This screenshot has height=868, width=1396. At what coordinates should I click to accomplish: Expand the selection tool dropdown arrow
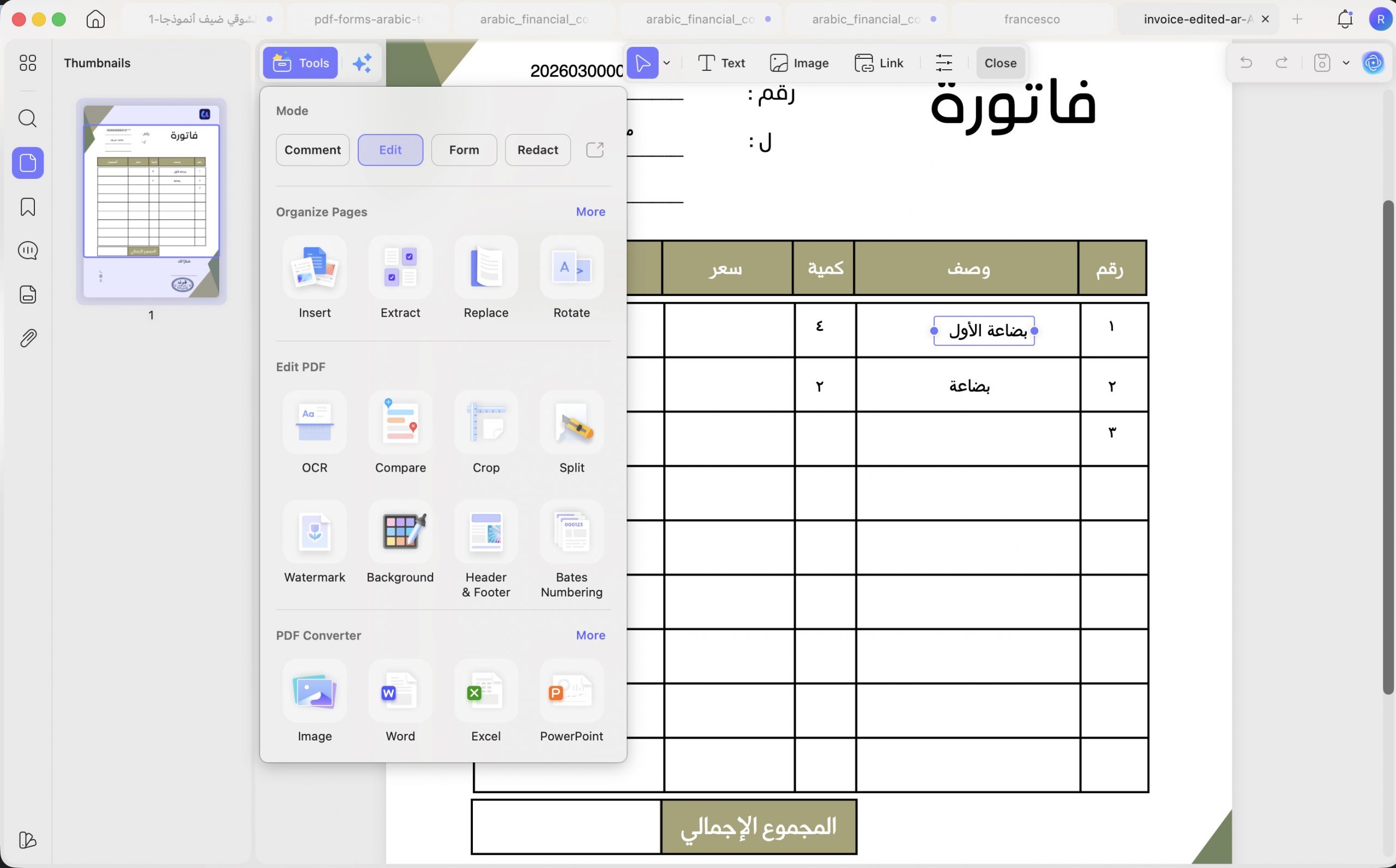[x=666, y=63]
